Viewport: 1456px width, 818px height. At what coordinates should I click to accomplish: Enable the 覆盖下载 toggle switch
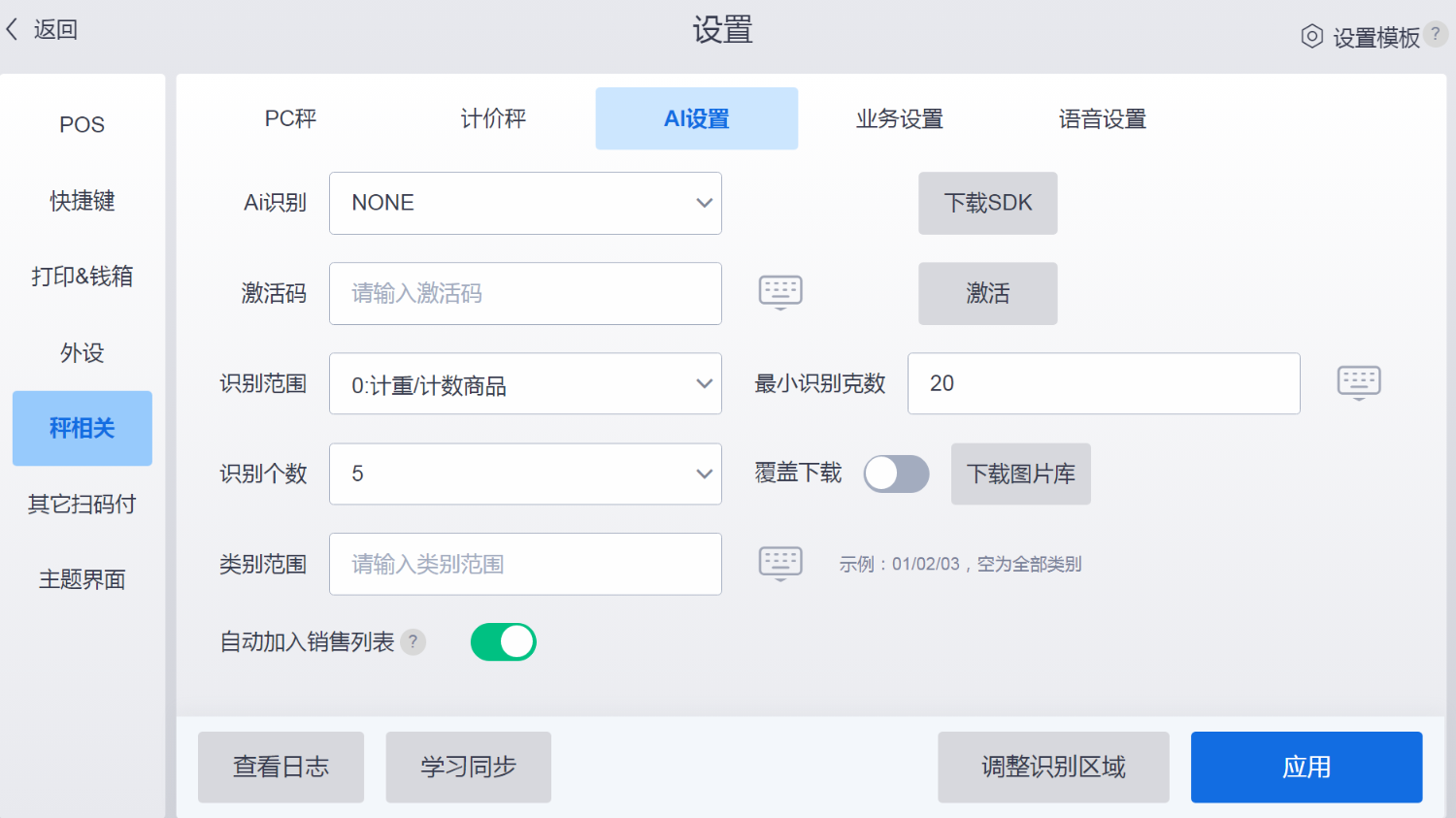[896, 474]
